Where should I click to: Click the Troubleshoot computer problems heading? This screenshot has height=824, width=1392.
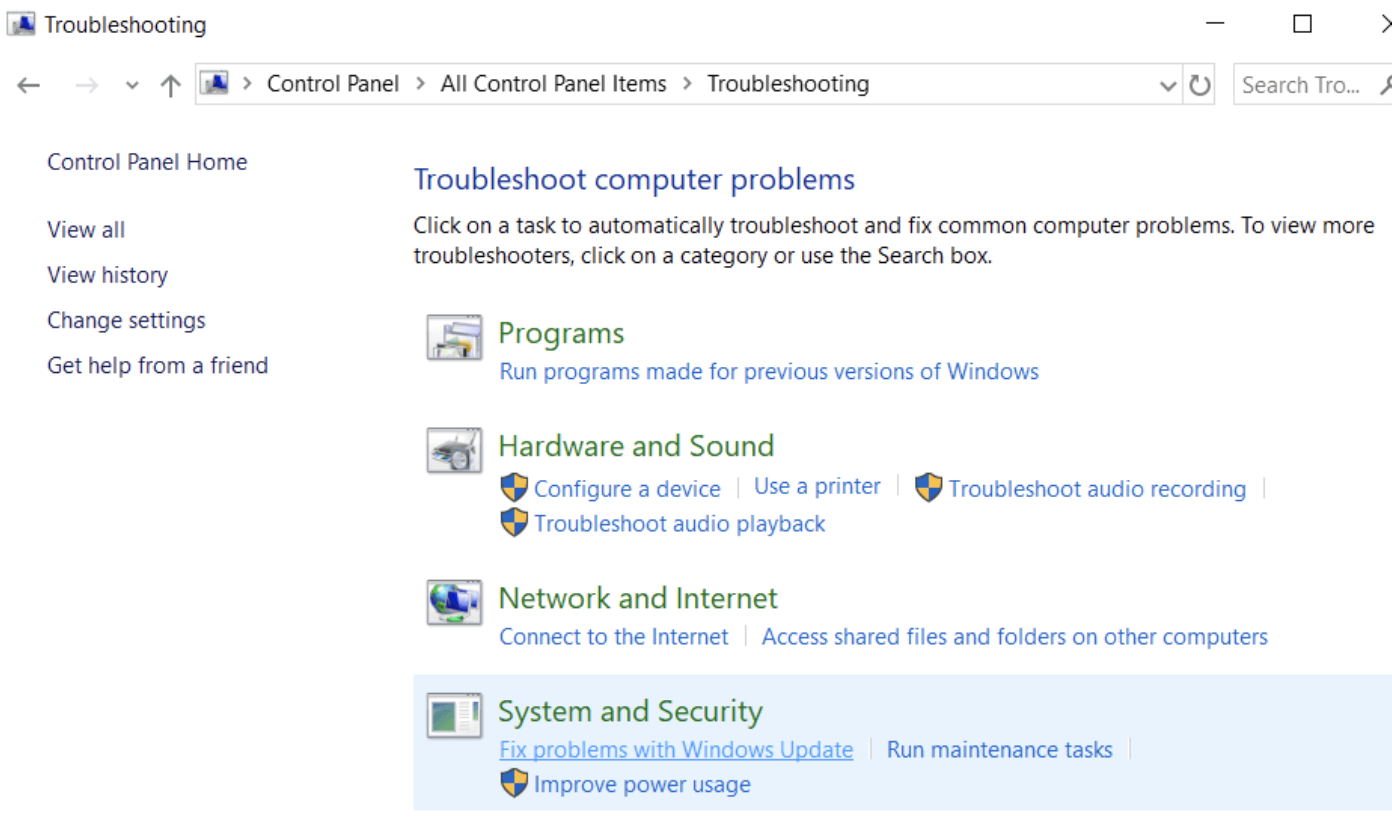[634, 180]
